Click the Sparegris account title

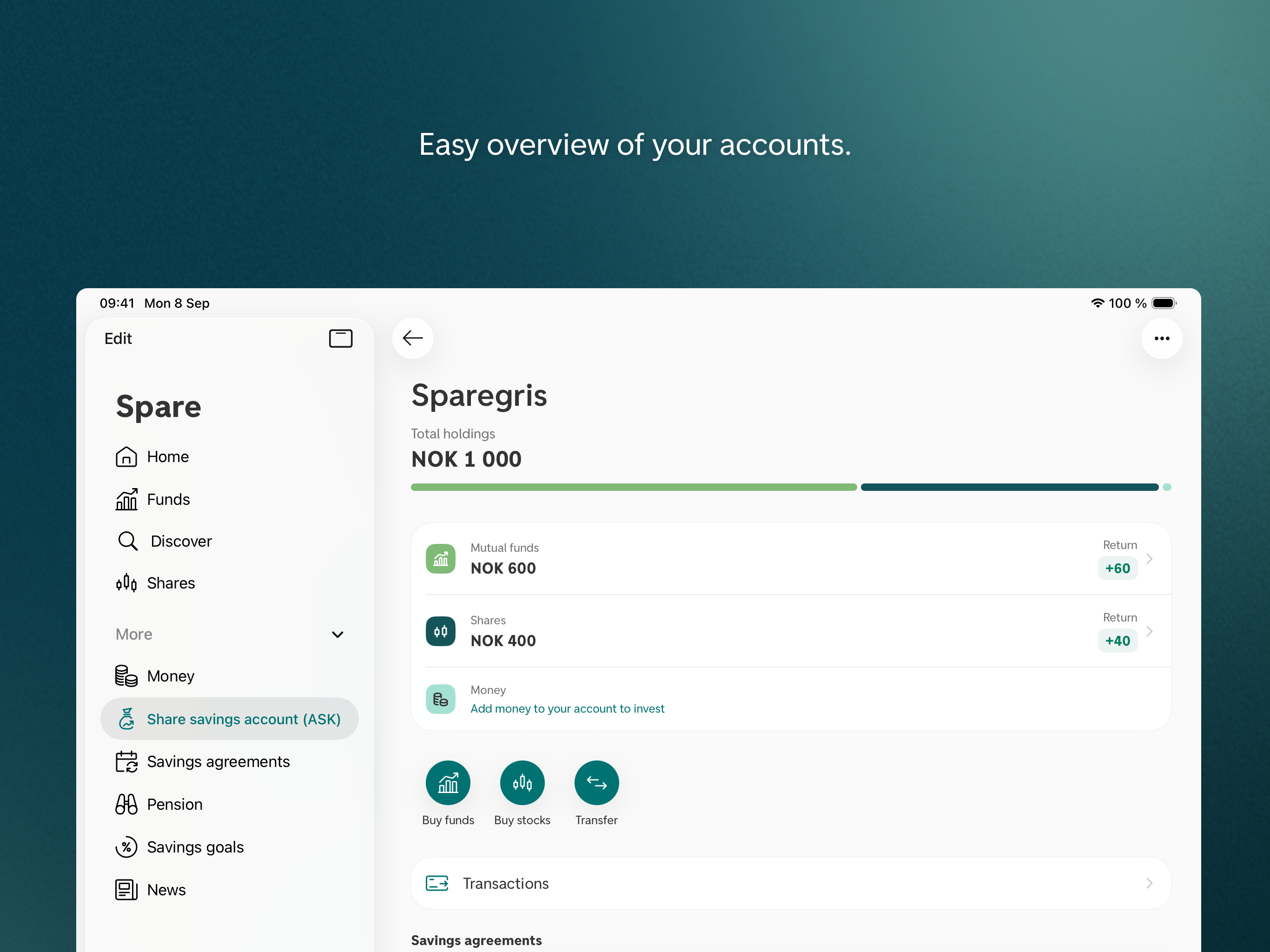tap(479, 396)
